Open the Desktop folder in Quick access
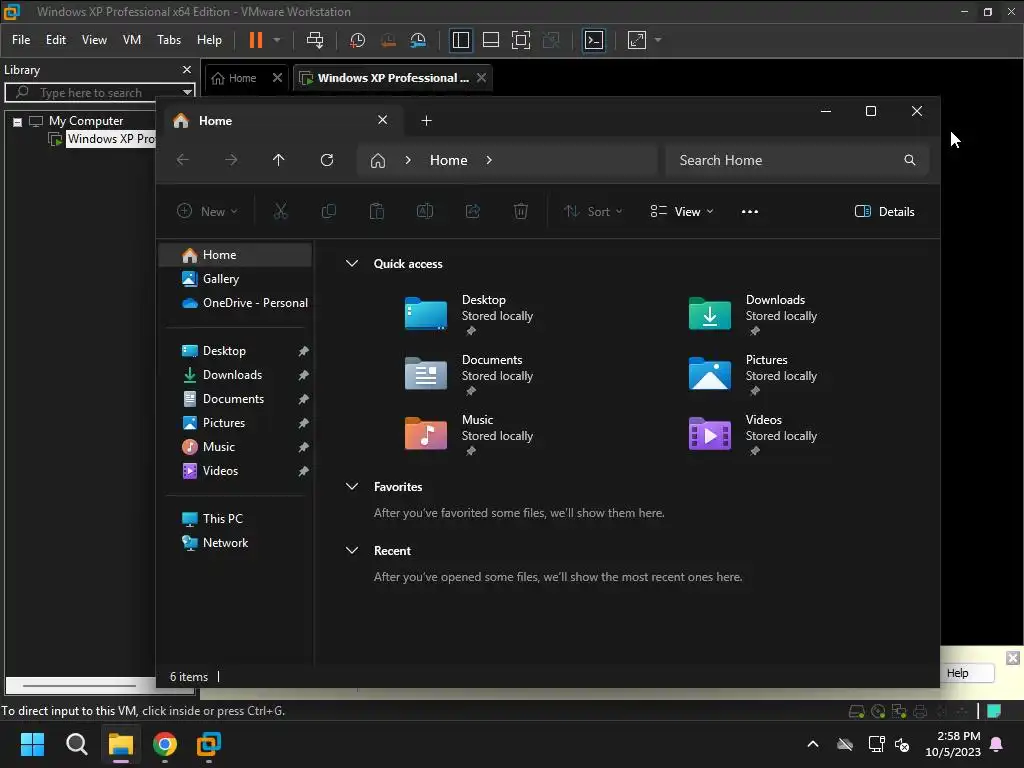This screenshot has height=768, width=1024. point(469,315)
